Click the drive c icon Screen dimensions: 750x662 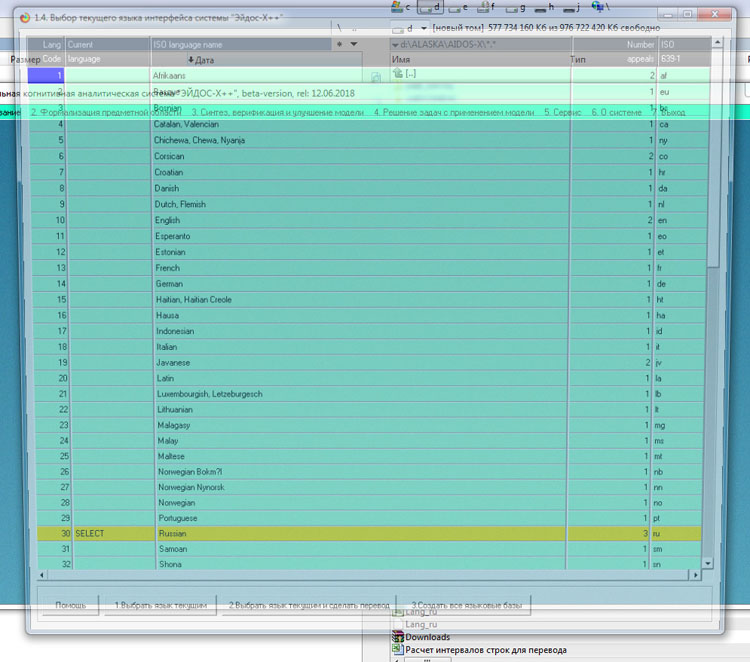pos(396,7)
